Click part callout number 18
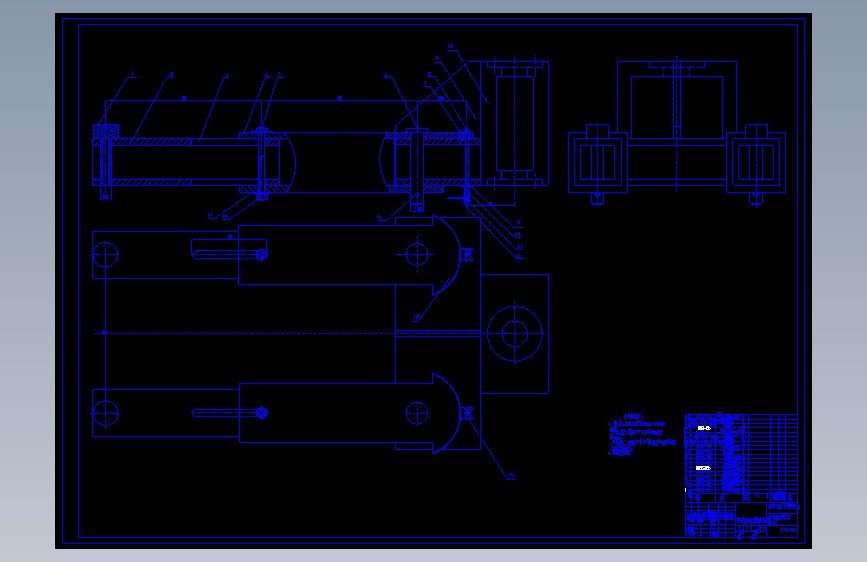This screenshot has width=867, height=562. click(416, 318)
